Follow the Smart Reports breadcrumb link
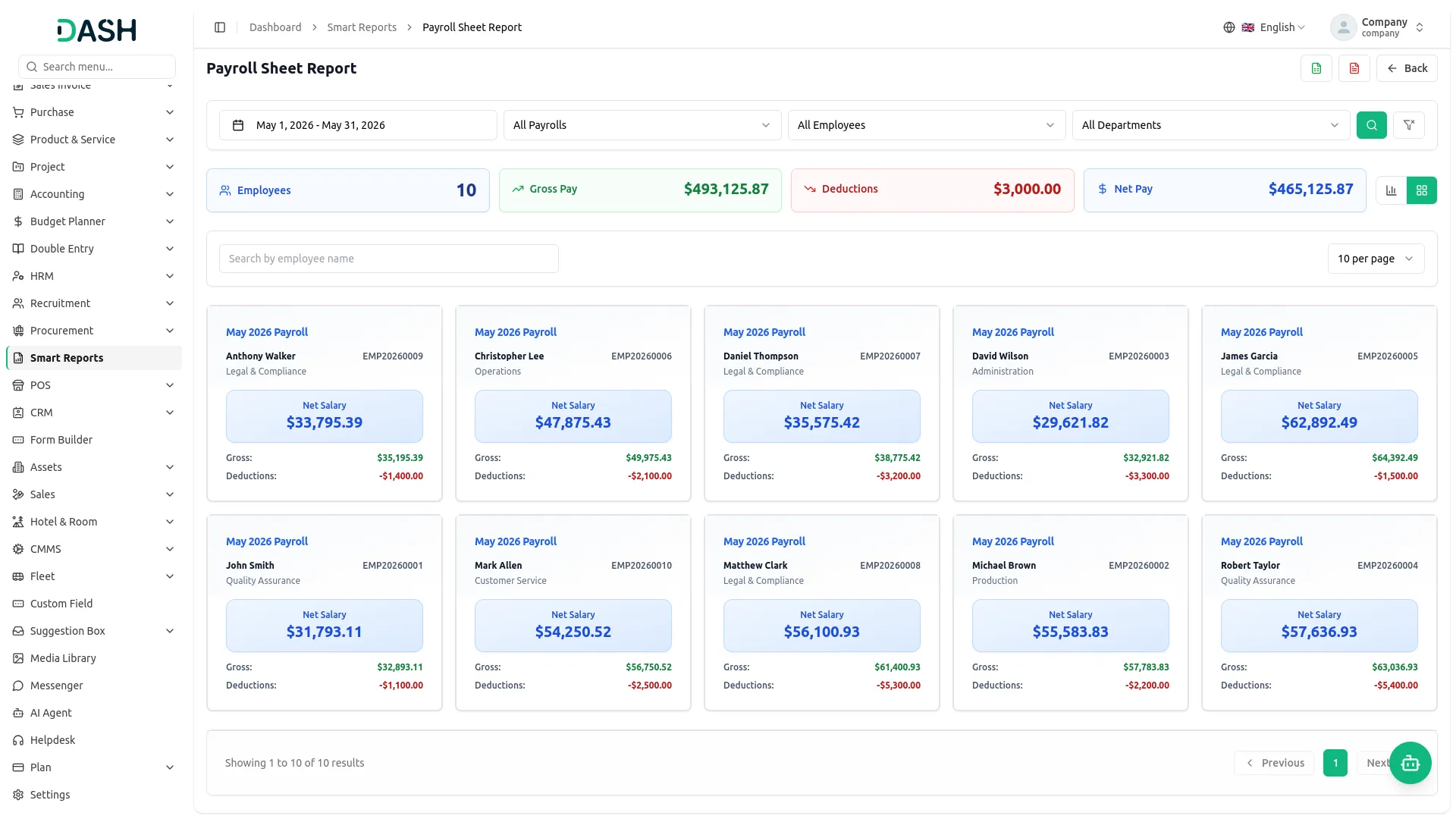This screenshot has width=1456, height=819. 362,27
